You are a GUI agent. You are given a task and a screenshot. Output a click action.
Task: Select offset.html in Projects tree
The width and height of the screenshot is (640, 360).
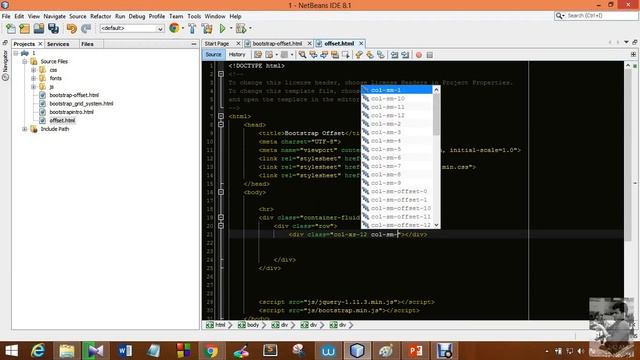[x=62, y=120]
